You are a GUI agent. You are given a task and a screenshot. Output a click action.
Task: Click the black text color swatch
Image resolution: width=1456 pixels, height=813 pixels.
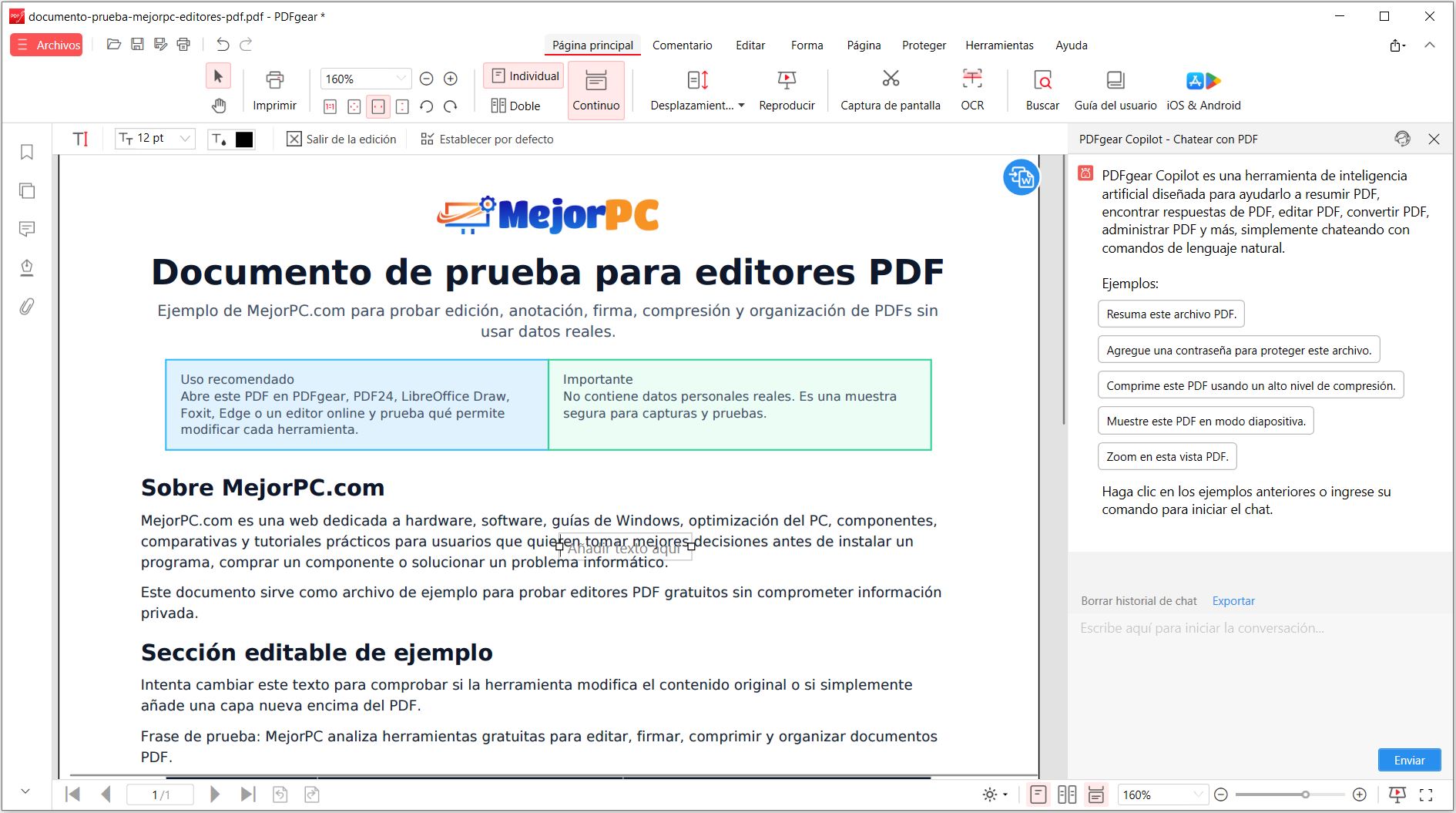244,139
